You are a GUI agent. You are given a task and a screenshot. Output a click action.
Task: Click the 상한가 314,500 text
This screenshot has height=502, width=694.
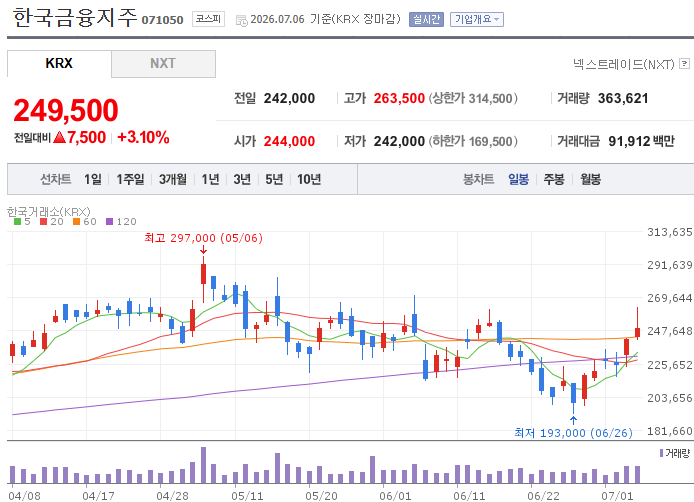[x=473, y=98]
